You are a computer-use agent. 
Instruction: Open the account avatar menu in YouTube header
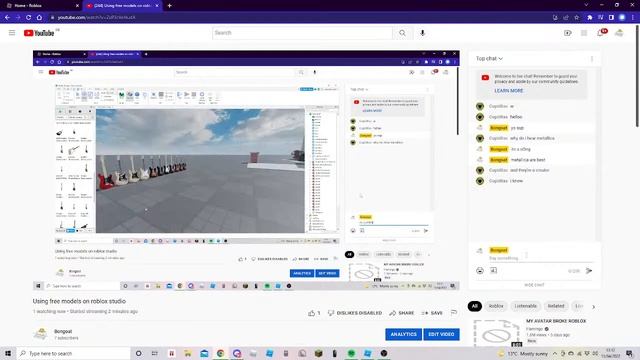point(619,33)
